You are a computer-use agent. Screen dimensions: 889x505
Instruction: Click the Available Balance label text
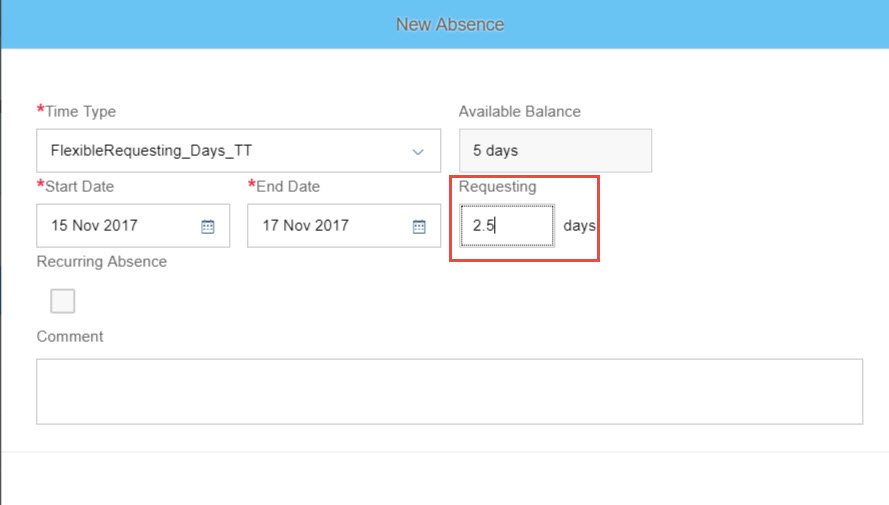(519, 112)
